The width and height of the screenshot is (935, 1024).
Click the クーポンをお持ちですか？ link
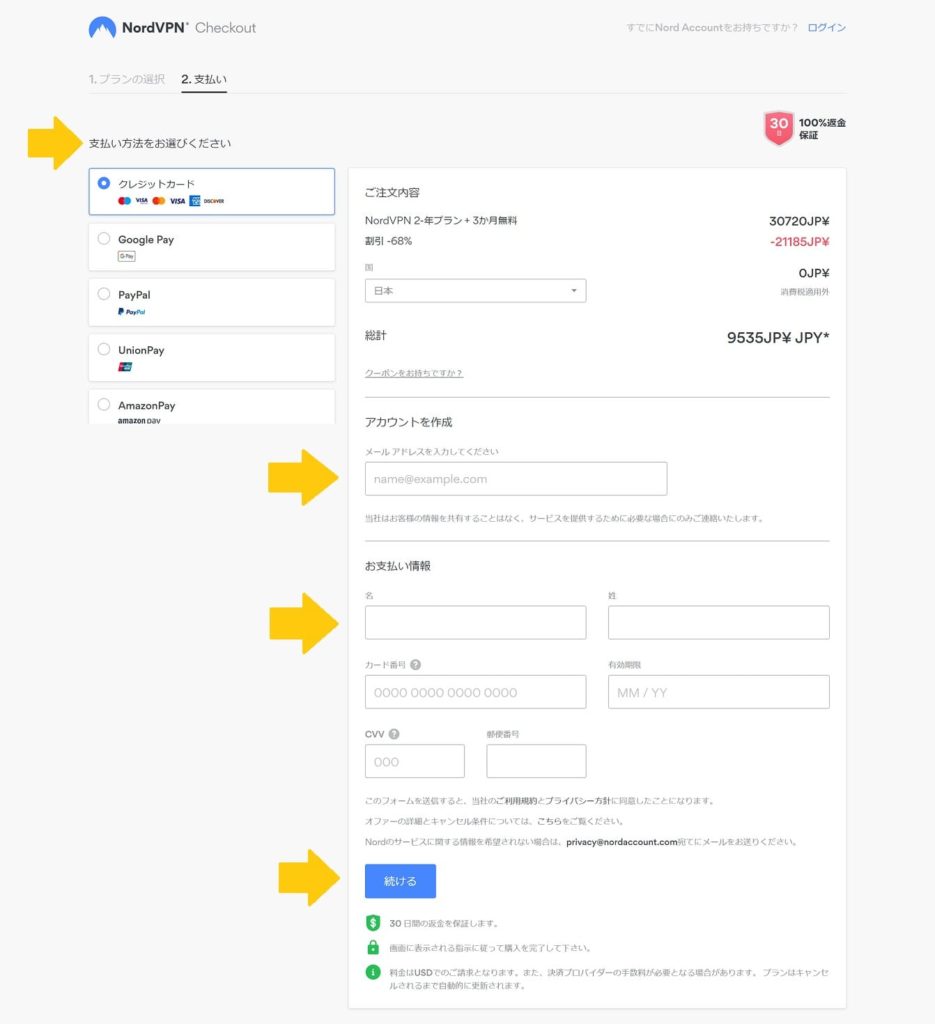[414, 373]
